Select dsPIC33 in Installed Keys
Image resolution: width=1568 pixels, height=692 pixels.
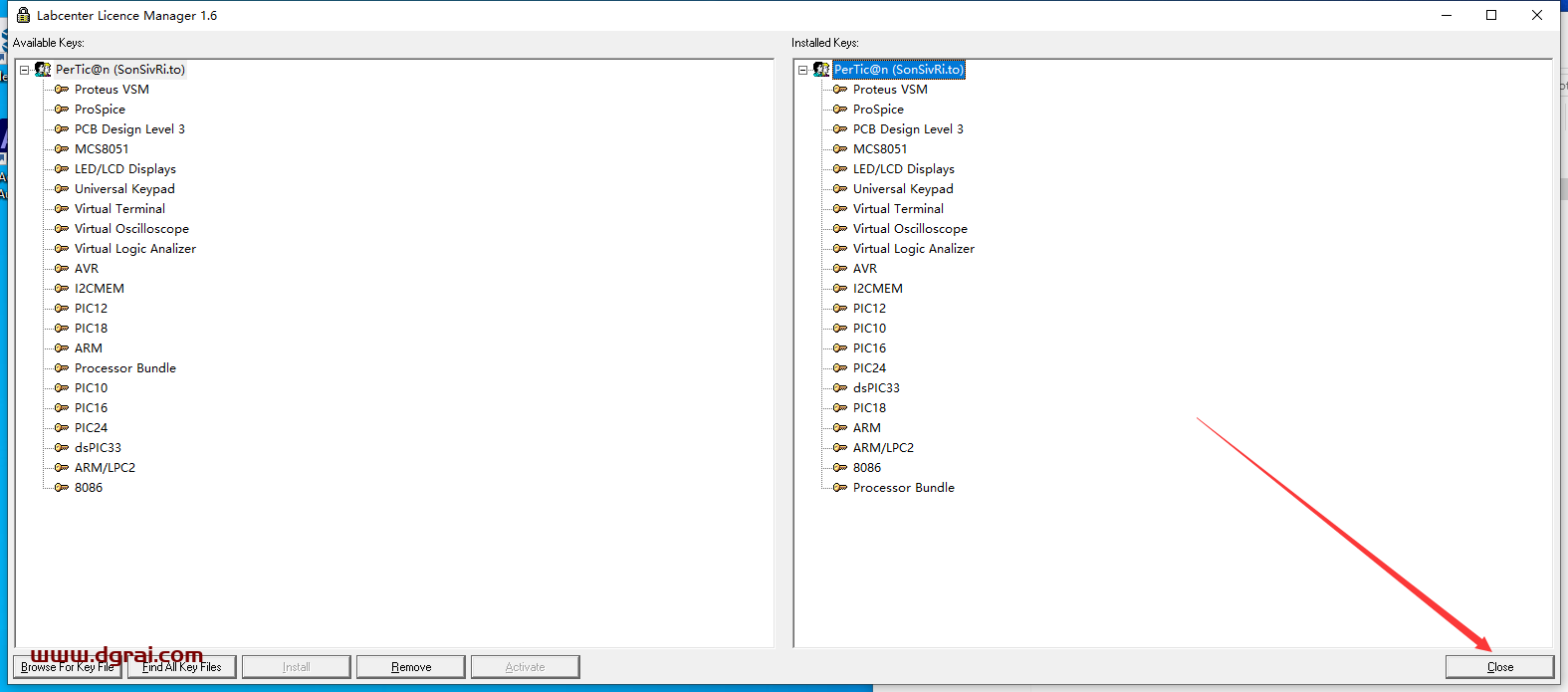[876, 388]
